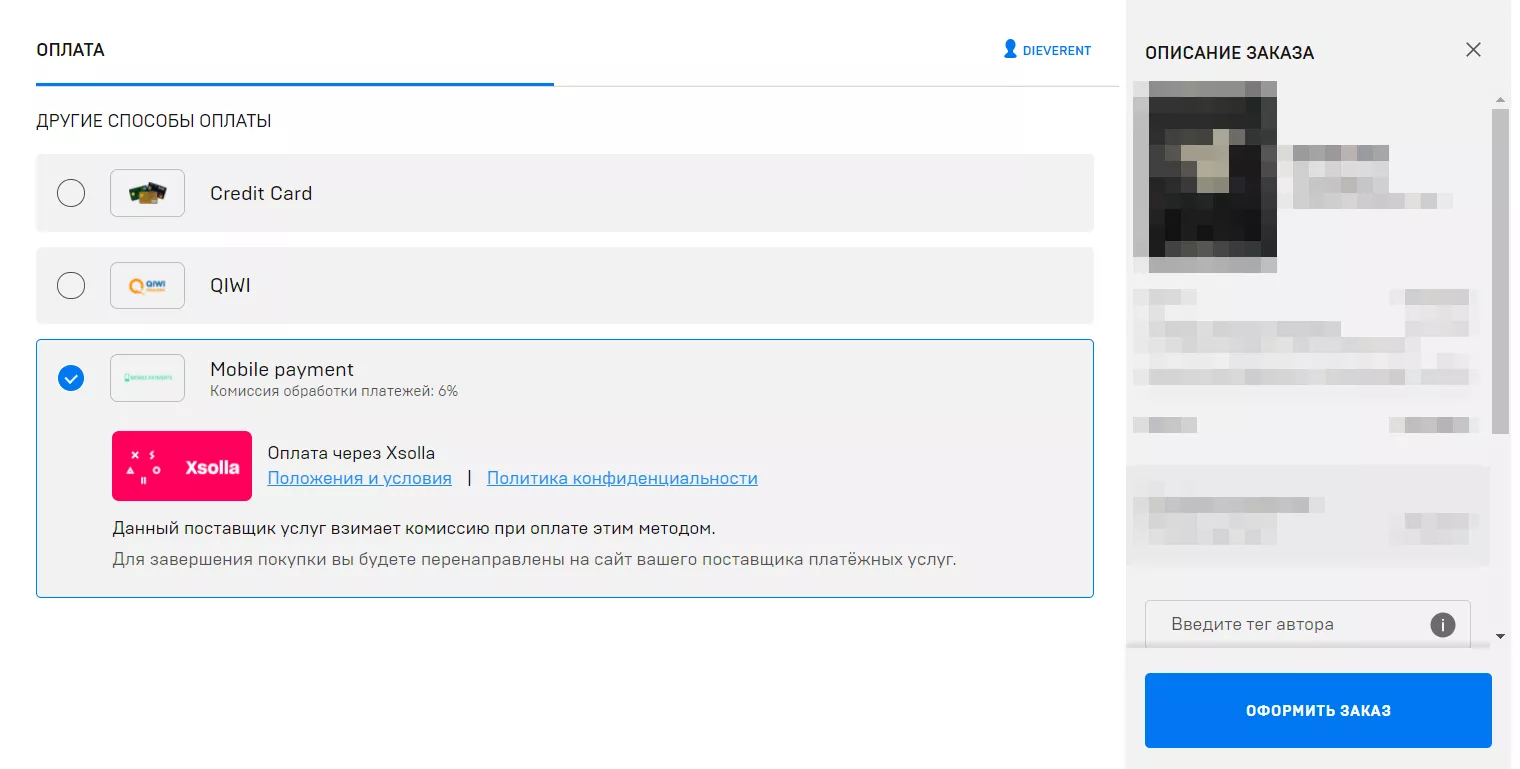
Task: Click the Для завершения покупки redirect notice text
Action: pyautogui.click(x=534, y=559)
